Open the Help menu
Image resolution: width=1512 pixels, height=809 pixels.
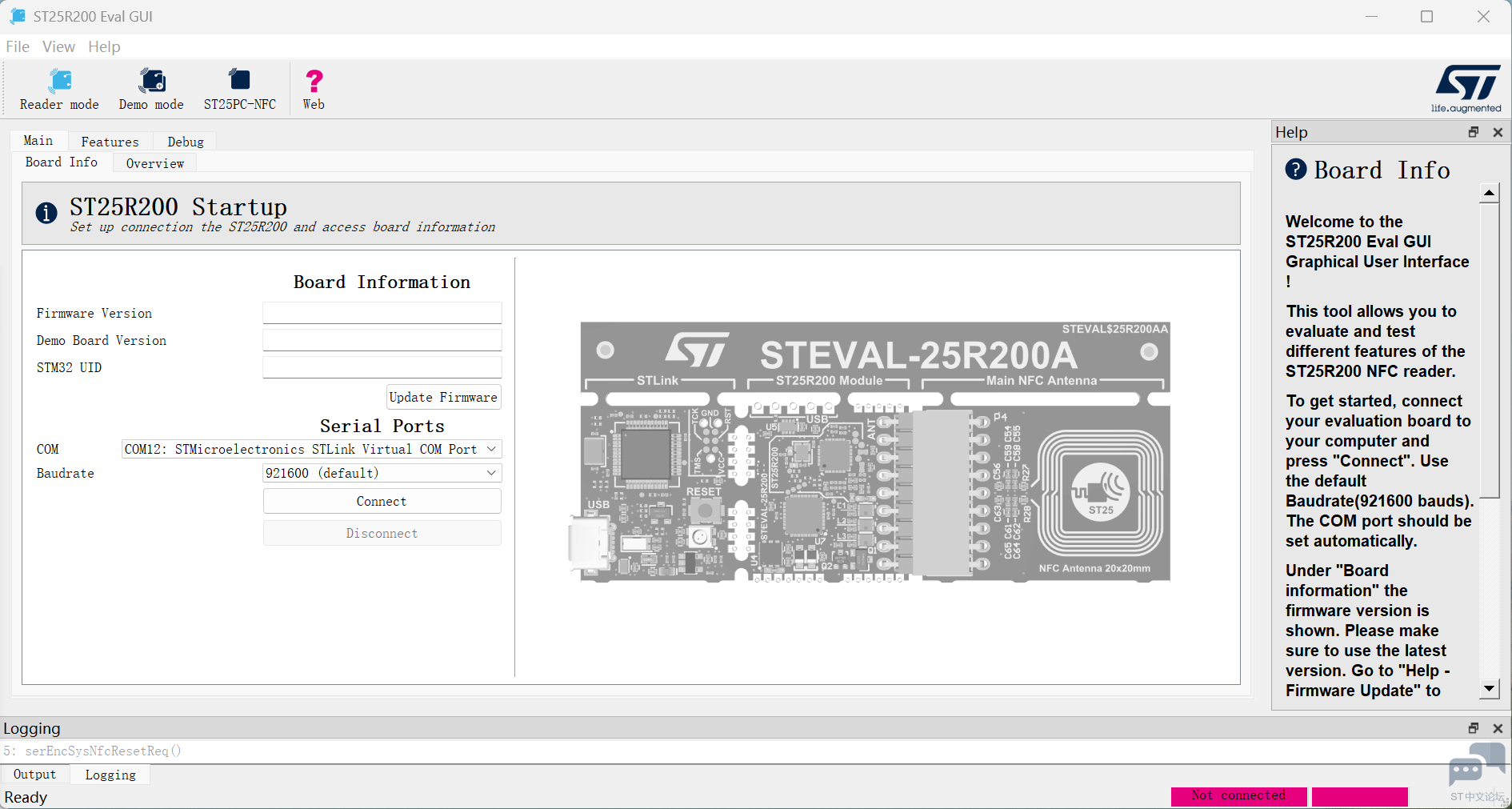104,46
